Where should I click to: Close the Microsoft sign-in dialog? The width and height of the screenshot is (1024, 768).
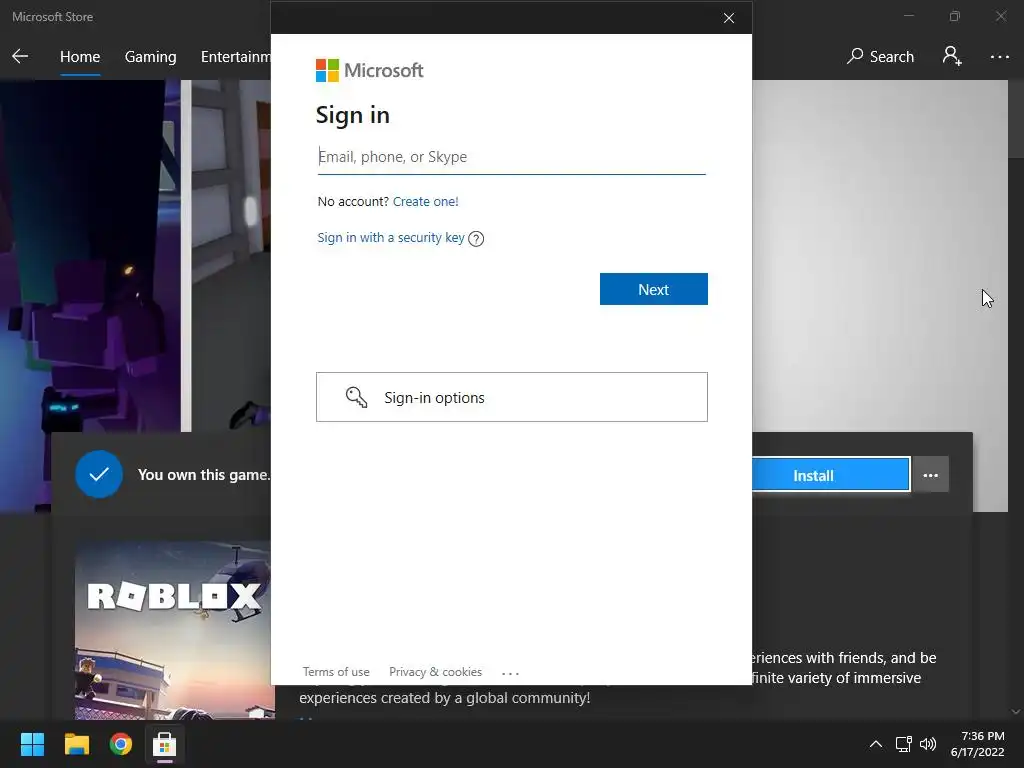729,18
